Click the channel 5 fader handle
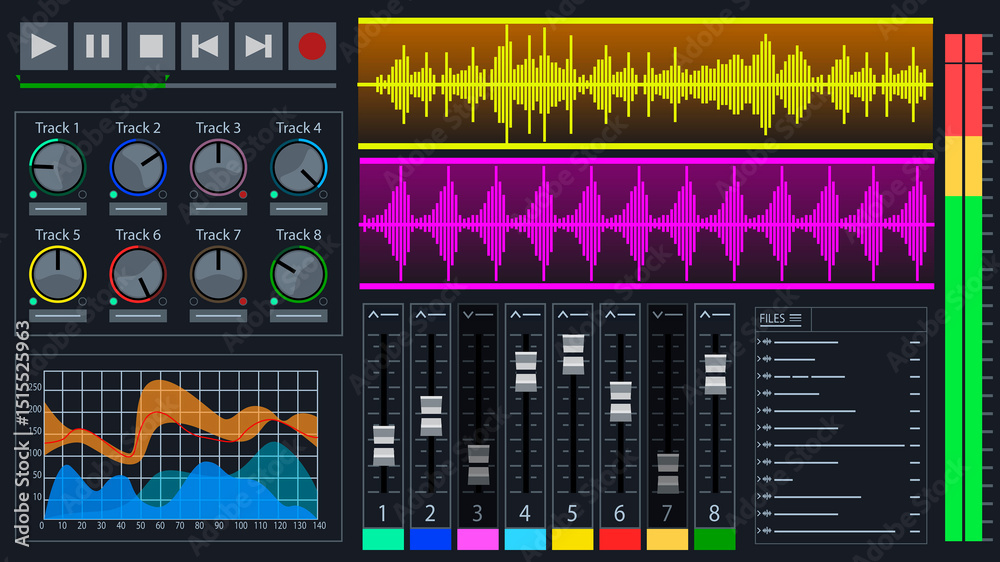 (x=573, y=354)
